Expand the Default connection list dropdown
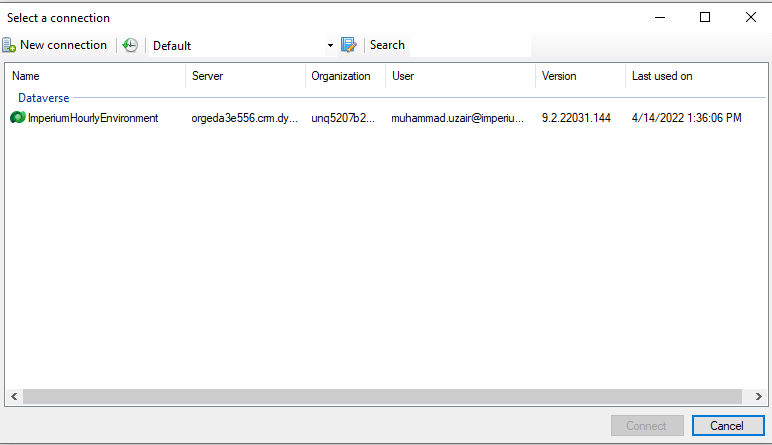The height and width of the screenshot is (445, 772). [331, 46]
